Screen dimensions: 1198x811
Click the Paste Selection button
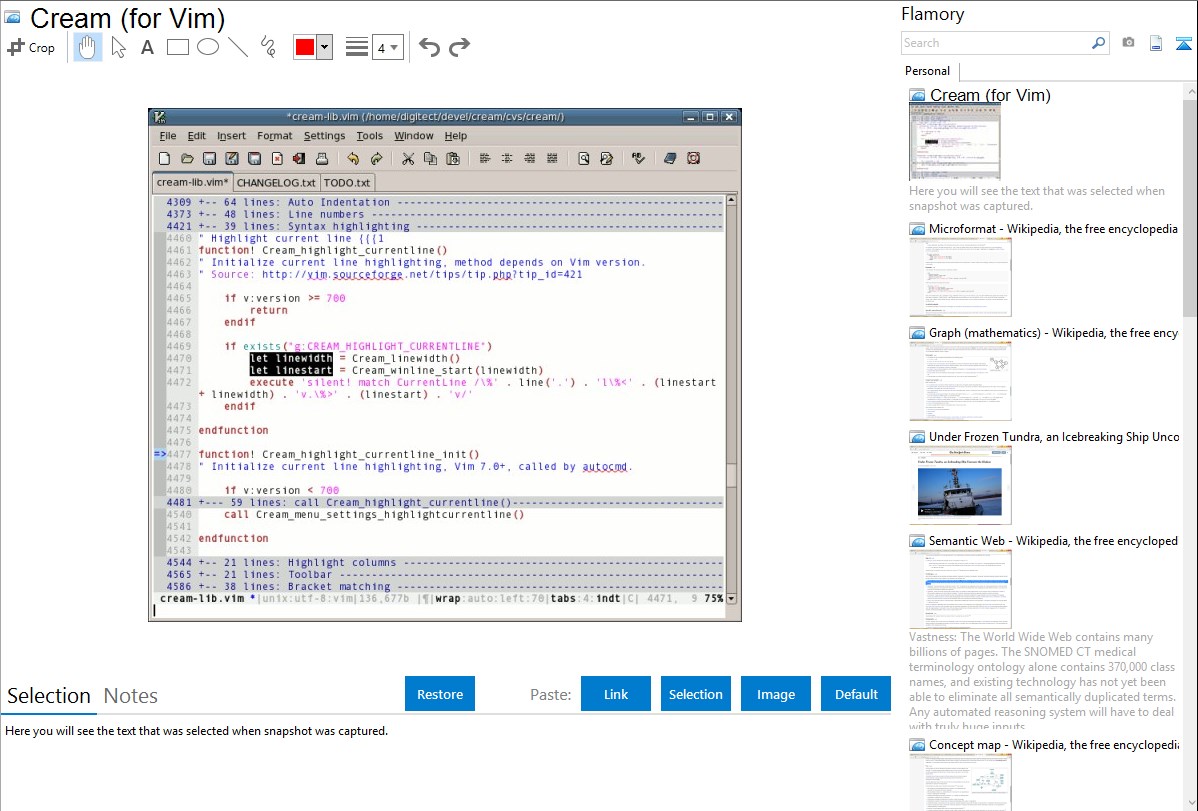(696, 694)
